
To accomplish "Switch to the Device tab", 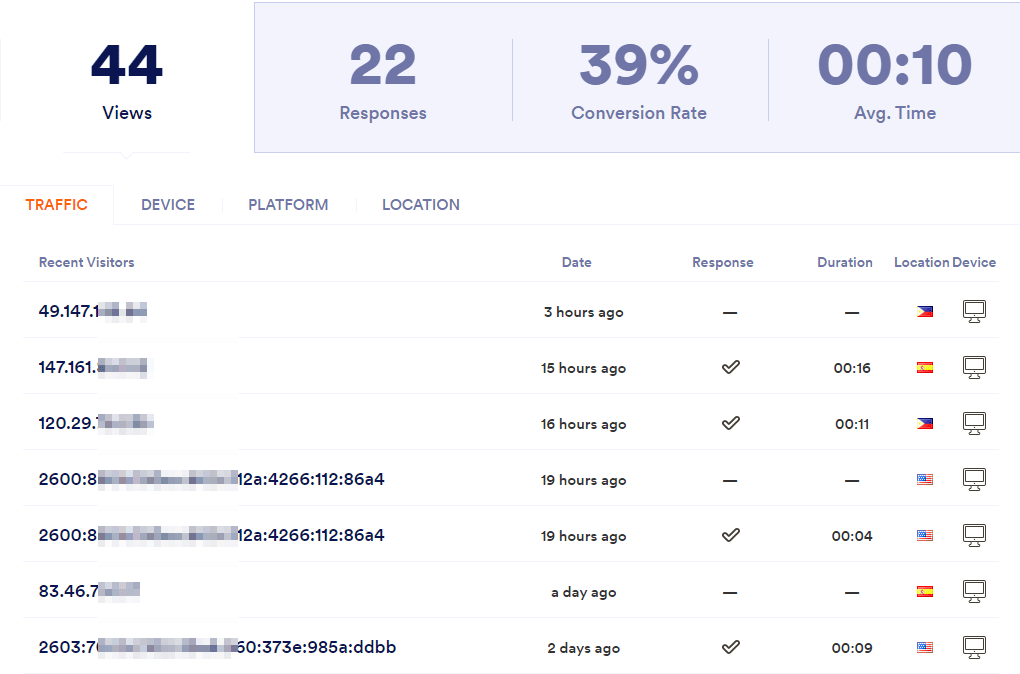I will click(168, 205).
